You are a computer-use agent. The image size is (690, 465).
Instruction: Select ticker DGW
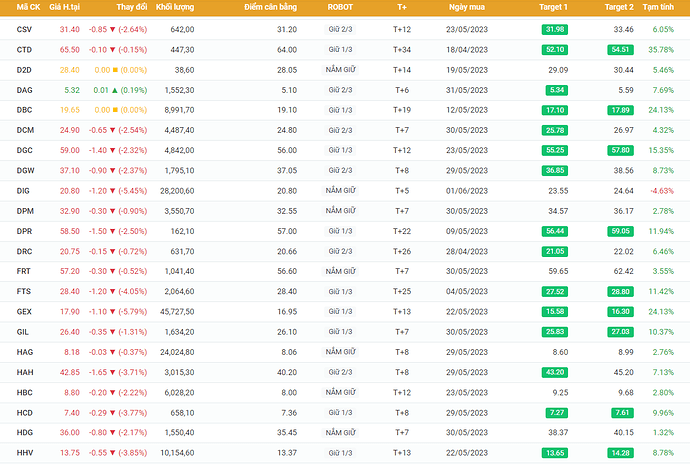coord(26,171)
